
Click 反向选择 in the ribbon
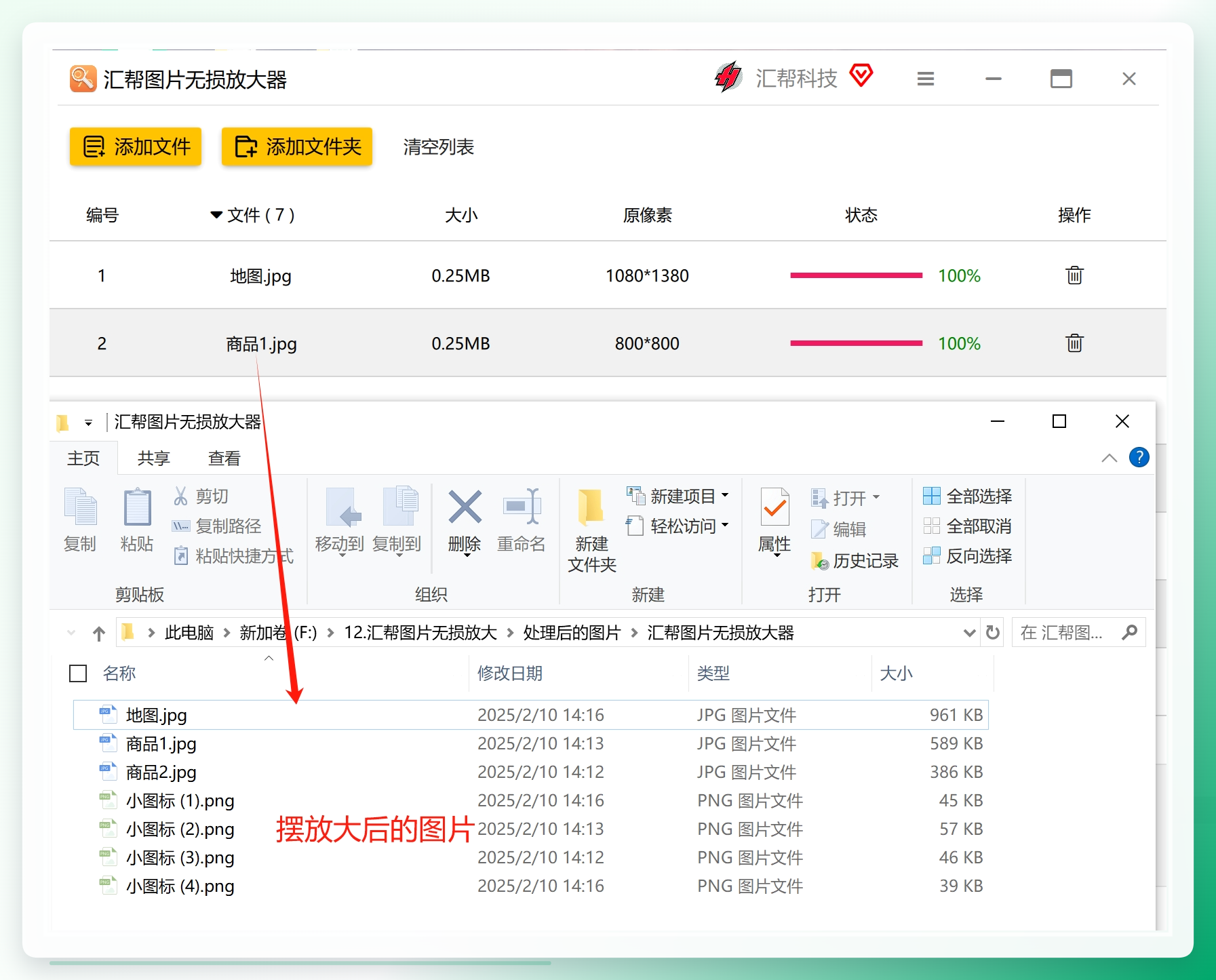[x=968, y=556]
